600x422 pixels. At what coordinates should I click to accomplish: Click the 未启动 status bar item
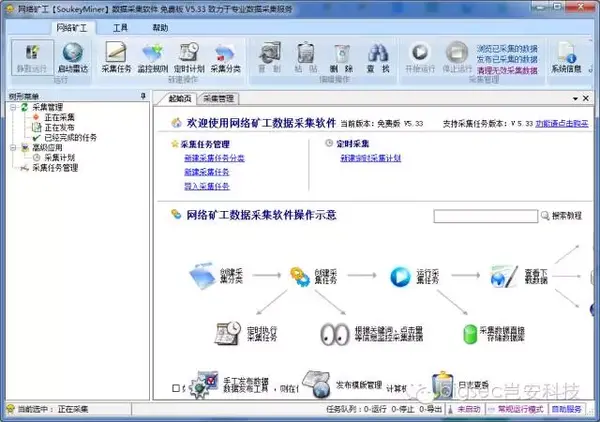pos(468,409)
